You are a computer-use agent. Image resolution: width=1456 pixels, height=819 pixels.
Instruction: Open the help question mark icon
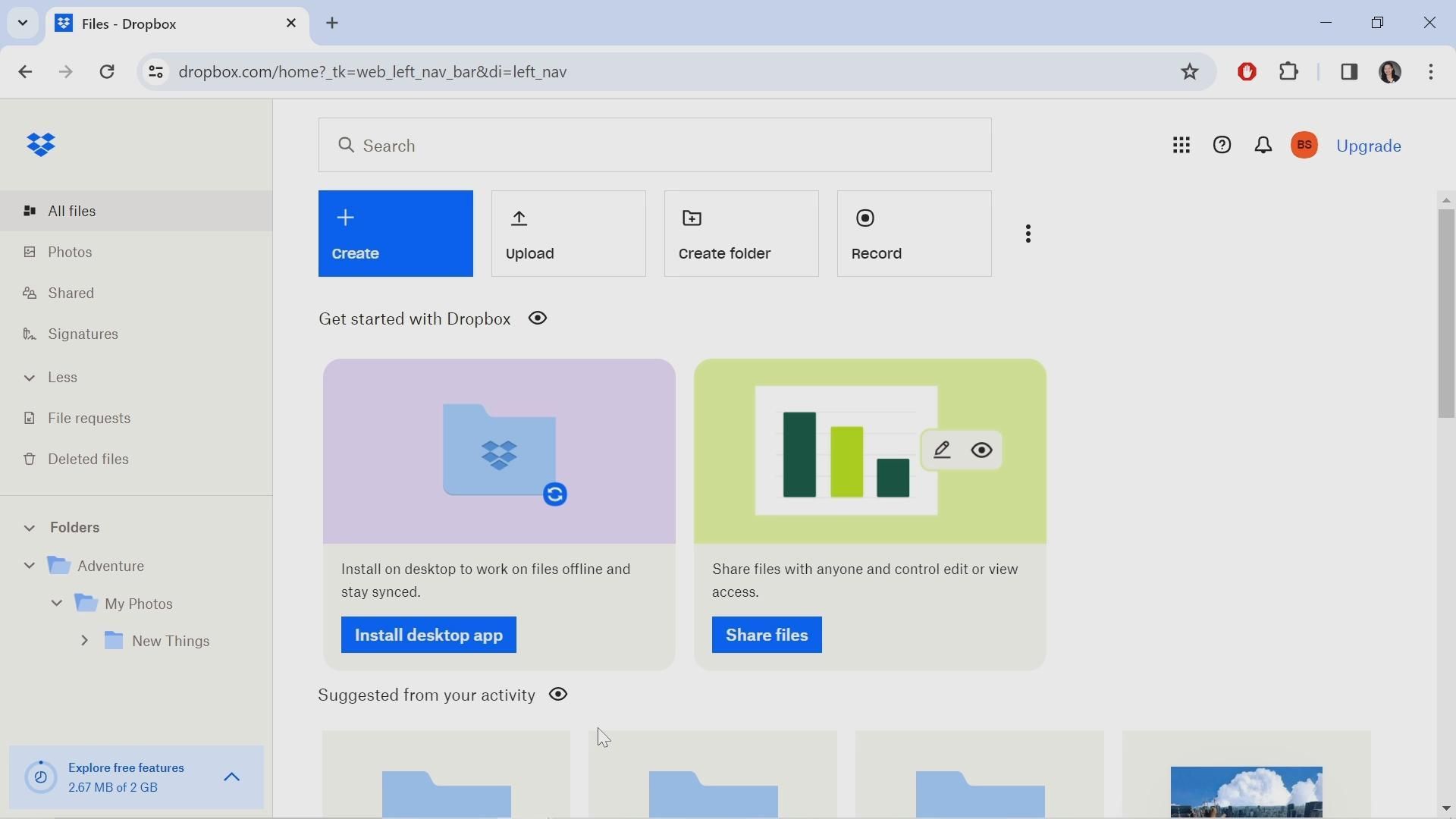pyautogui.click(x=1222, y=145)
